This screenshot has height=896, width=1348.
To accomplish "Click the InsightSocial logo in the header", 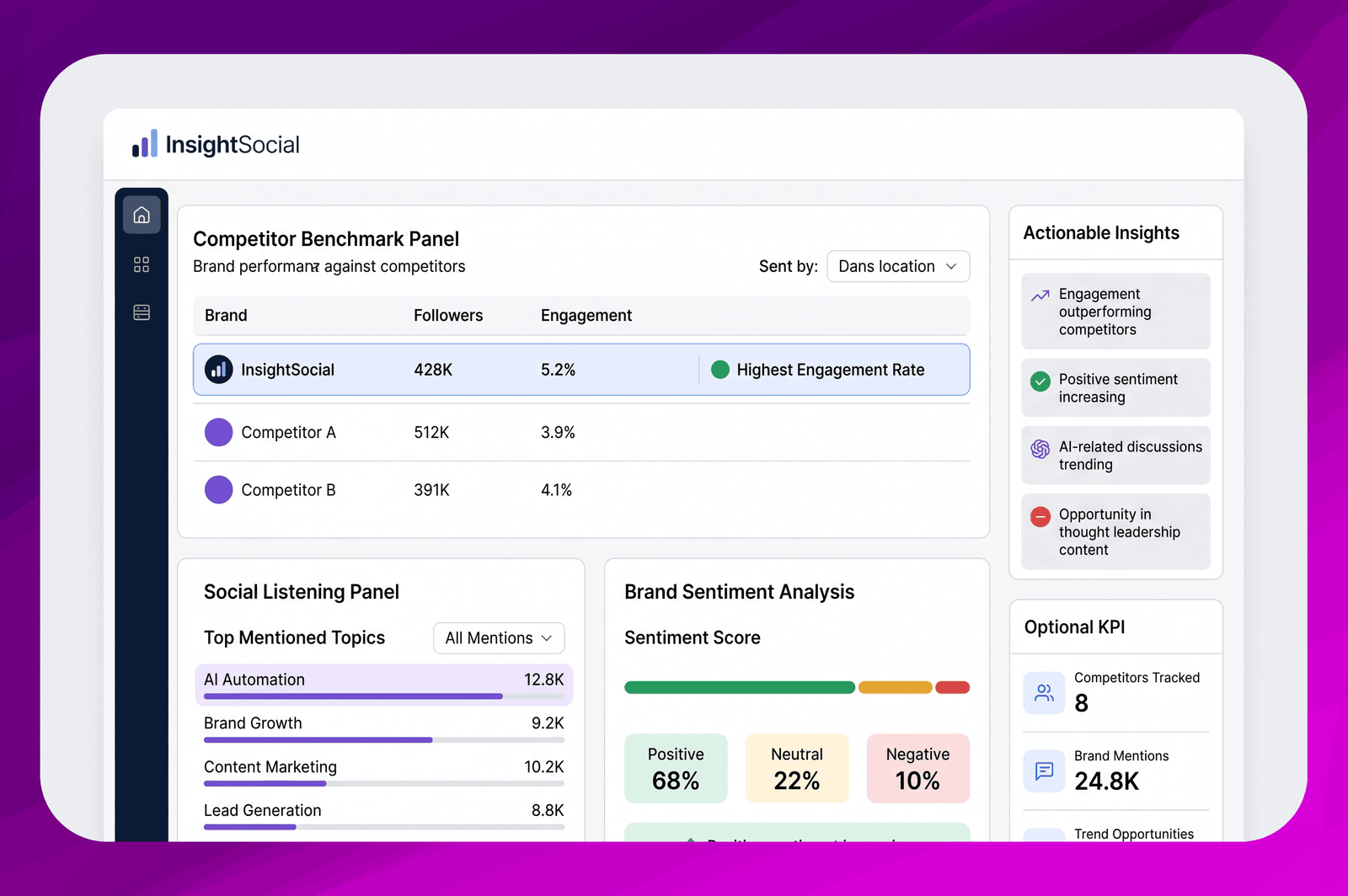I will (216, 144).
